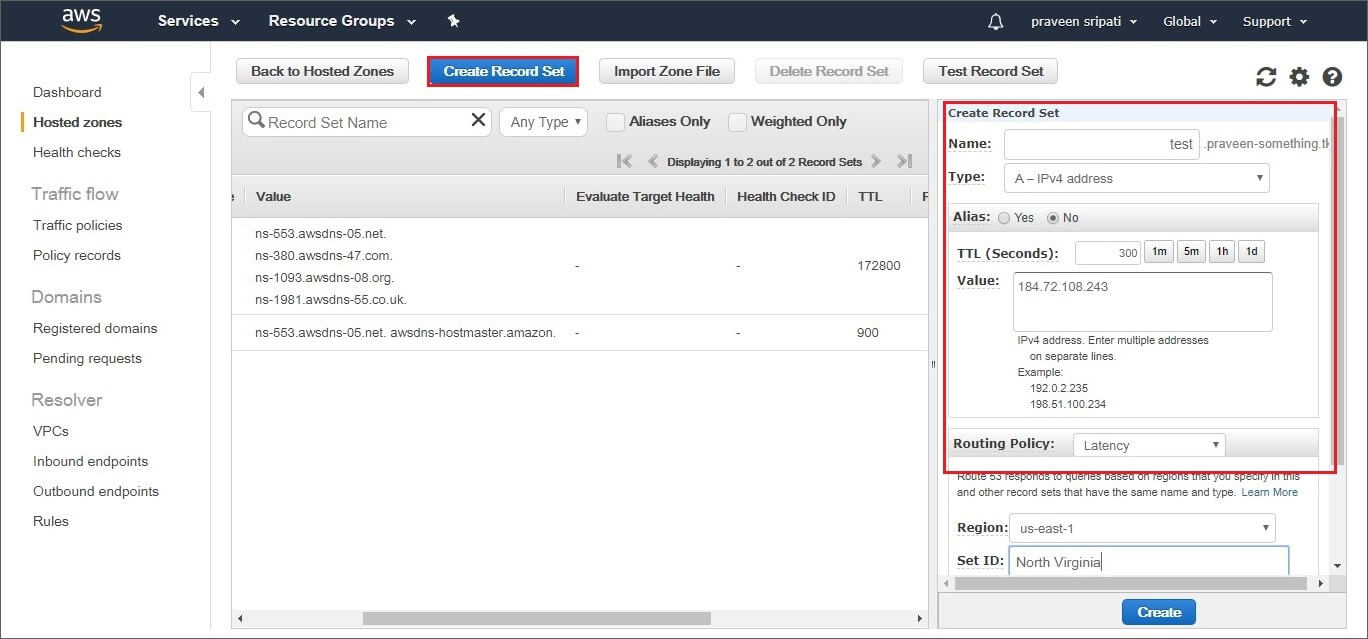Select Alias No radio button

click(x=1052, y=218)
